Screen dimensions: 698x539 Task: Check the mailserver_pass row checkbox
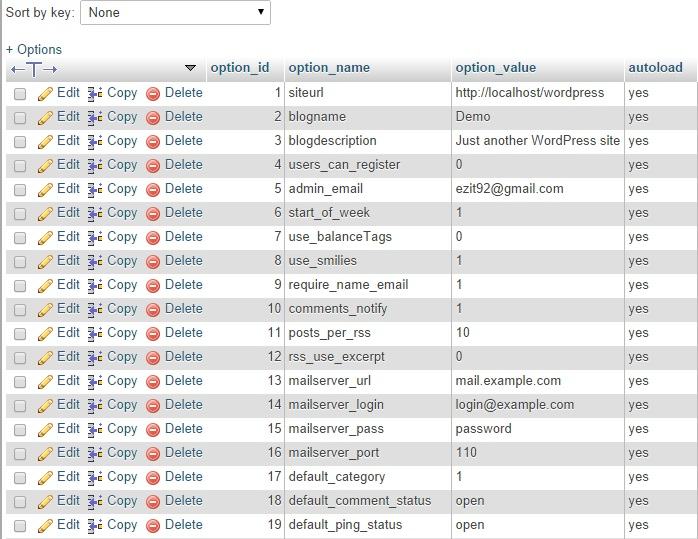20,430
